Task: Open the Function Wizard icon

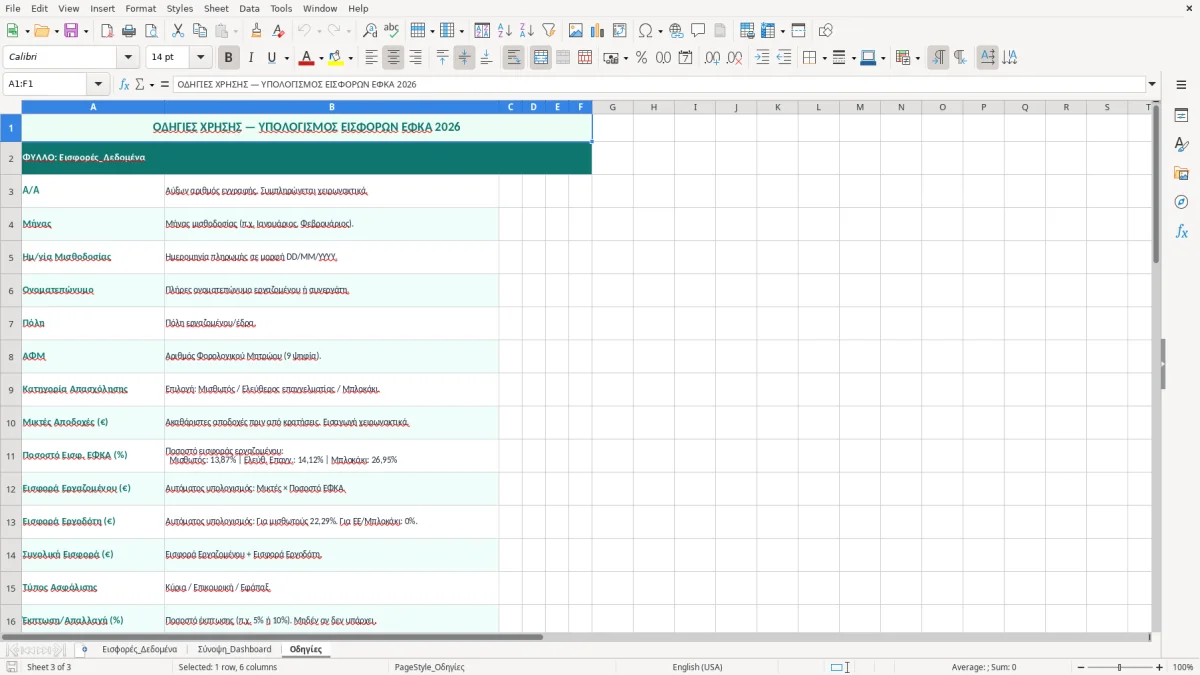Action: (x=124, y=85)
